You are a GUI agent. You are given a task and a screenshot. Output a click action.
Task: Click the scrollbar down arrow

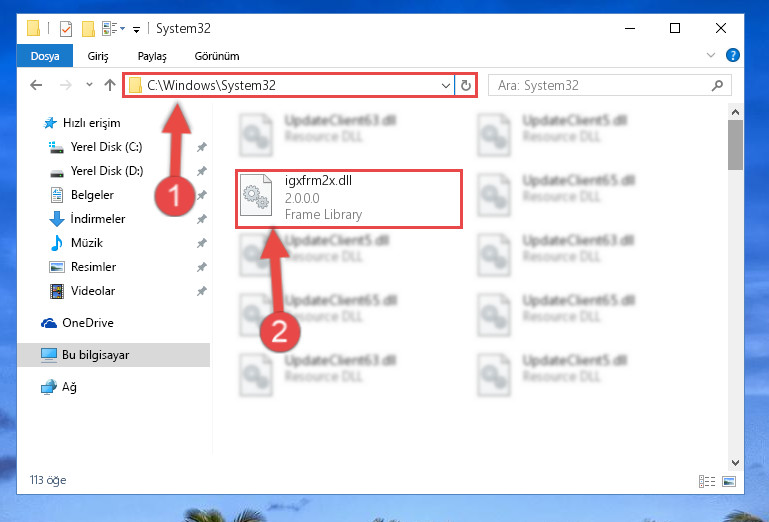[735, 463]
